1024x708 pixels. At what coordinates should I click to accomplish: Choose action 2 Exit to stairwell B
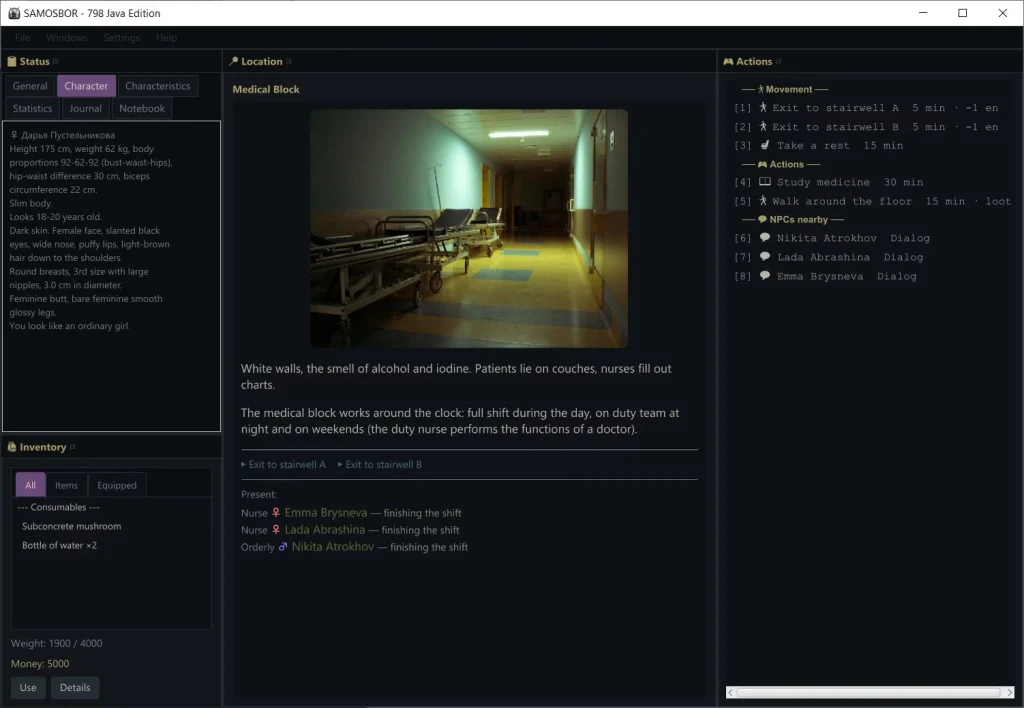866,127
